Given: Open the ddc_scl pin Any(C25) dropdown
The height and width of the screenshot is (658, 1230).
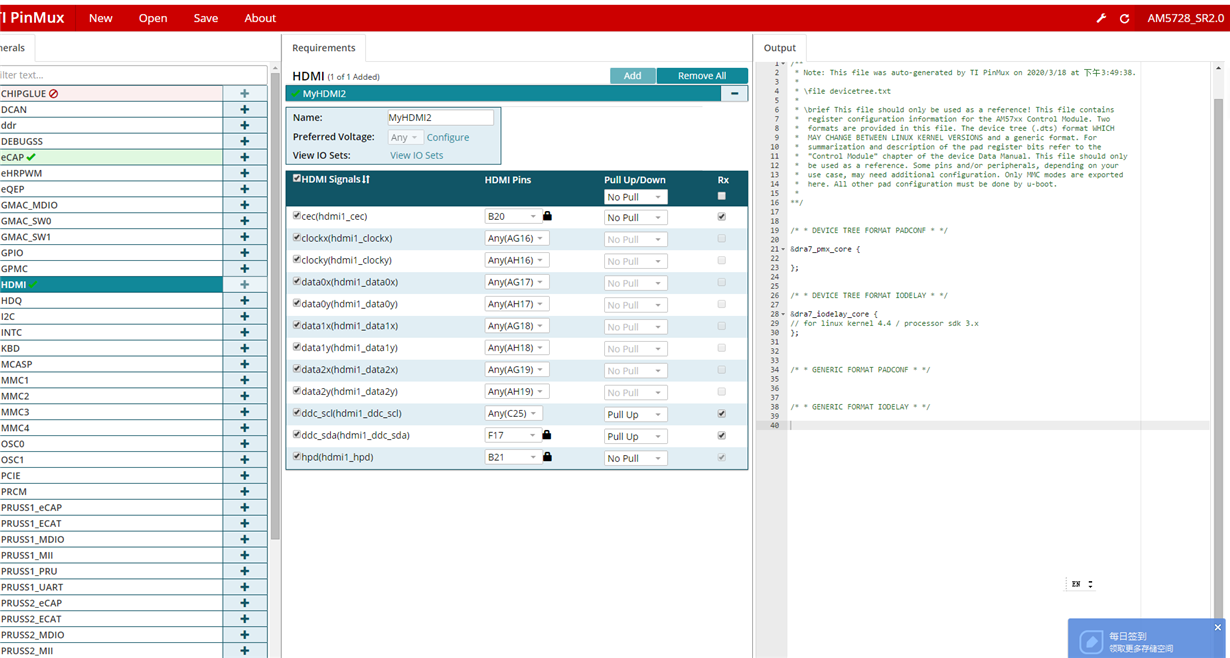Looking at the screenshot, I should pos(514,414).
